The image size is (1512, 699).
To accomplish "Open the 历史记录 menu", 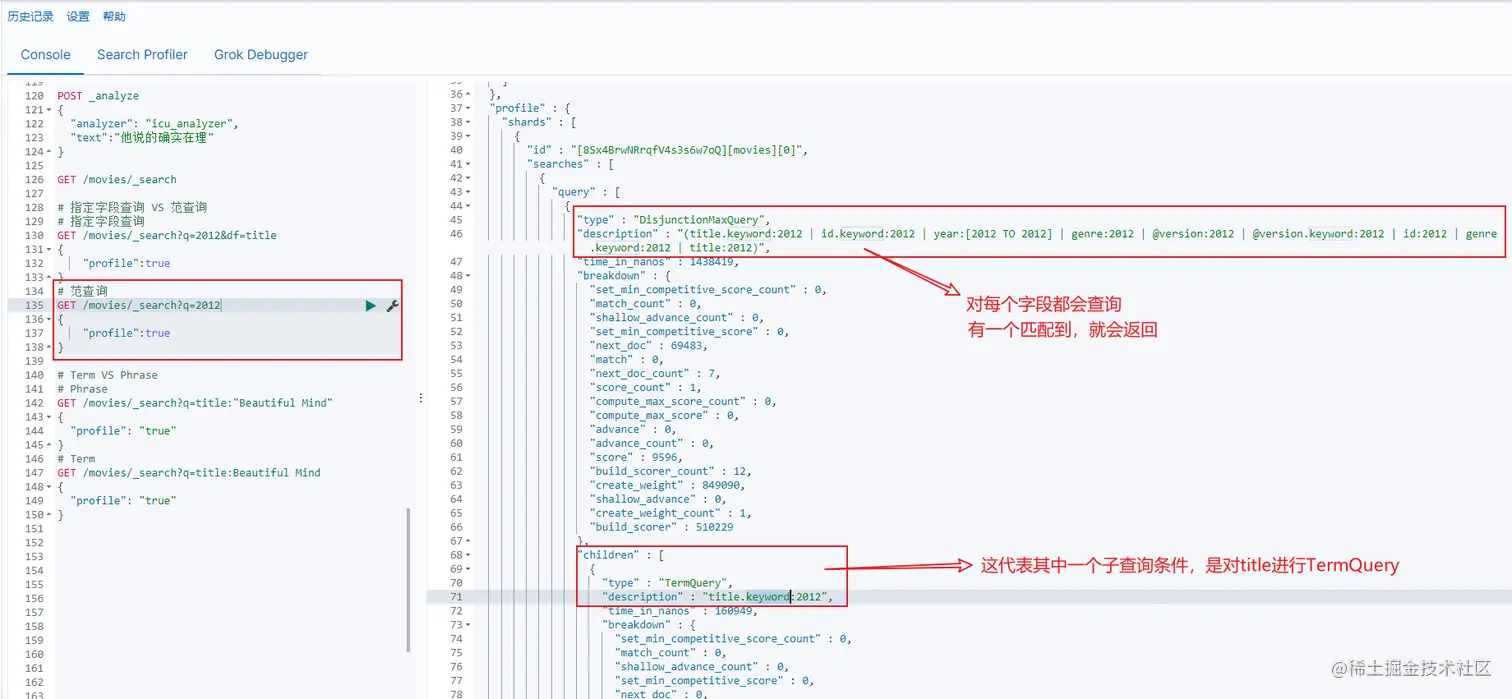I will (x=31, y=17).
